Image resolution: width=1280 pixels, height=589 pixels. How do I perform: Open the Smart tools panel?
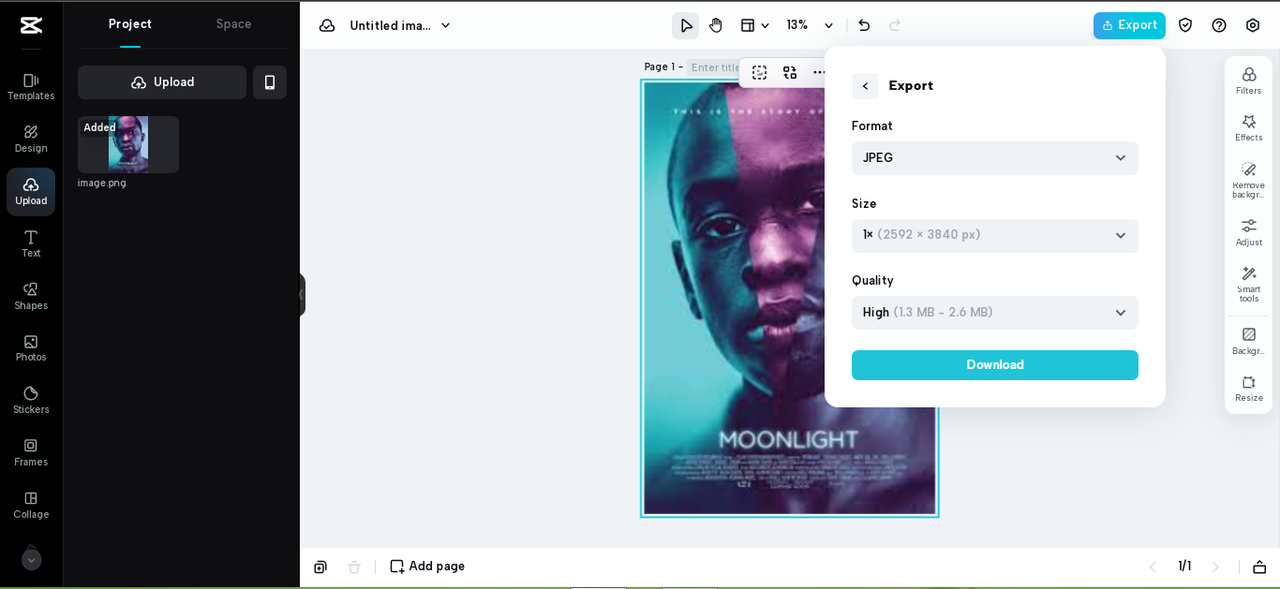[x=1249, y=284]
